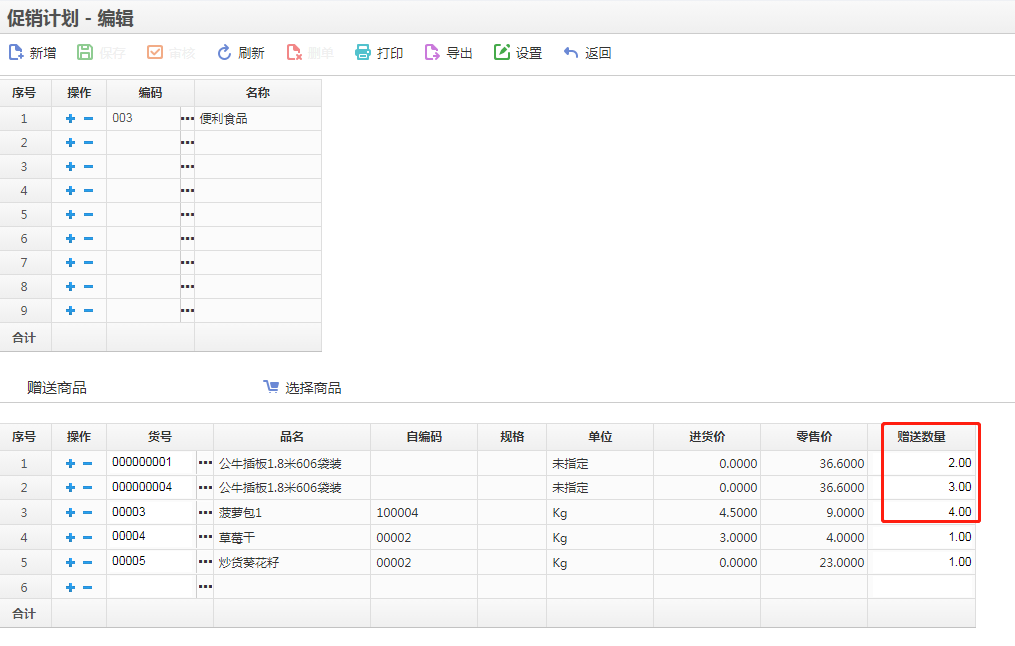Image resolution: width=1015 pixels, height=646 pixels.
Task: Select the 炒货葵花籽 product name
Action: click(x=249, y=562)
